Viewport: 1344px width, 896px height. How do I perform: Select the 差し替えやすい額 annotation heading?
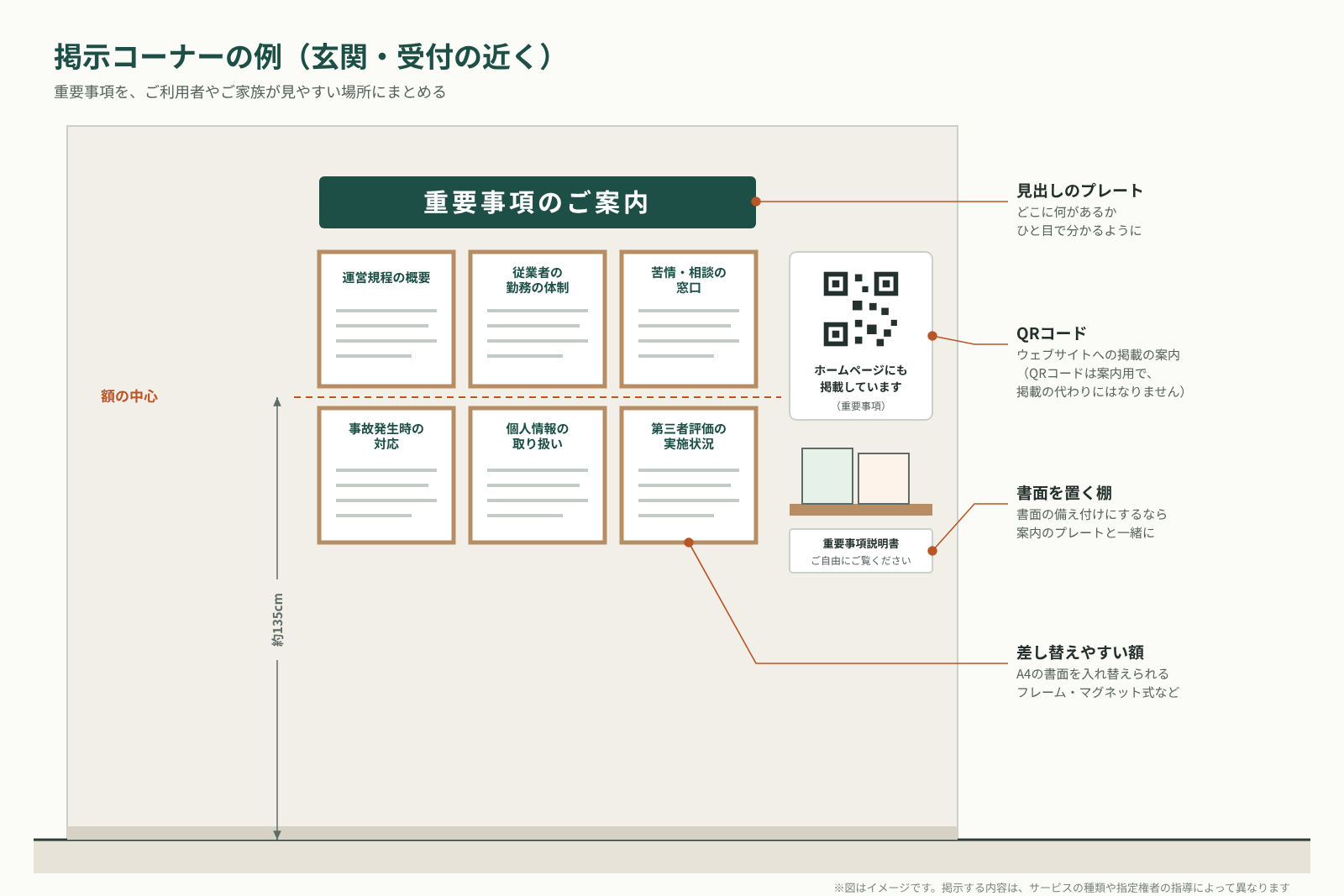click(1080, 652)
